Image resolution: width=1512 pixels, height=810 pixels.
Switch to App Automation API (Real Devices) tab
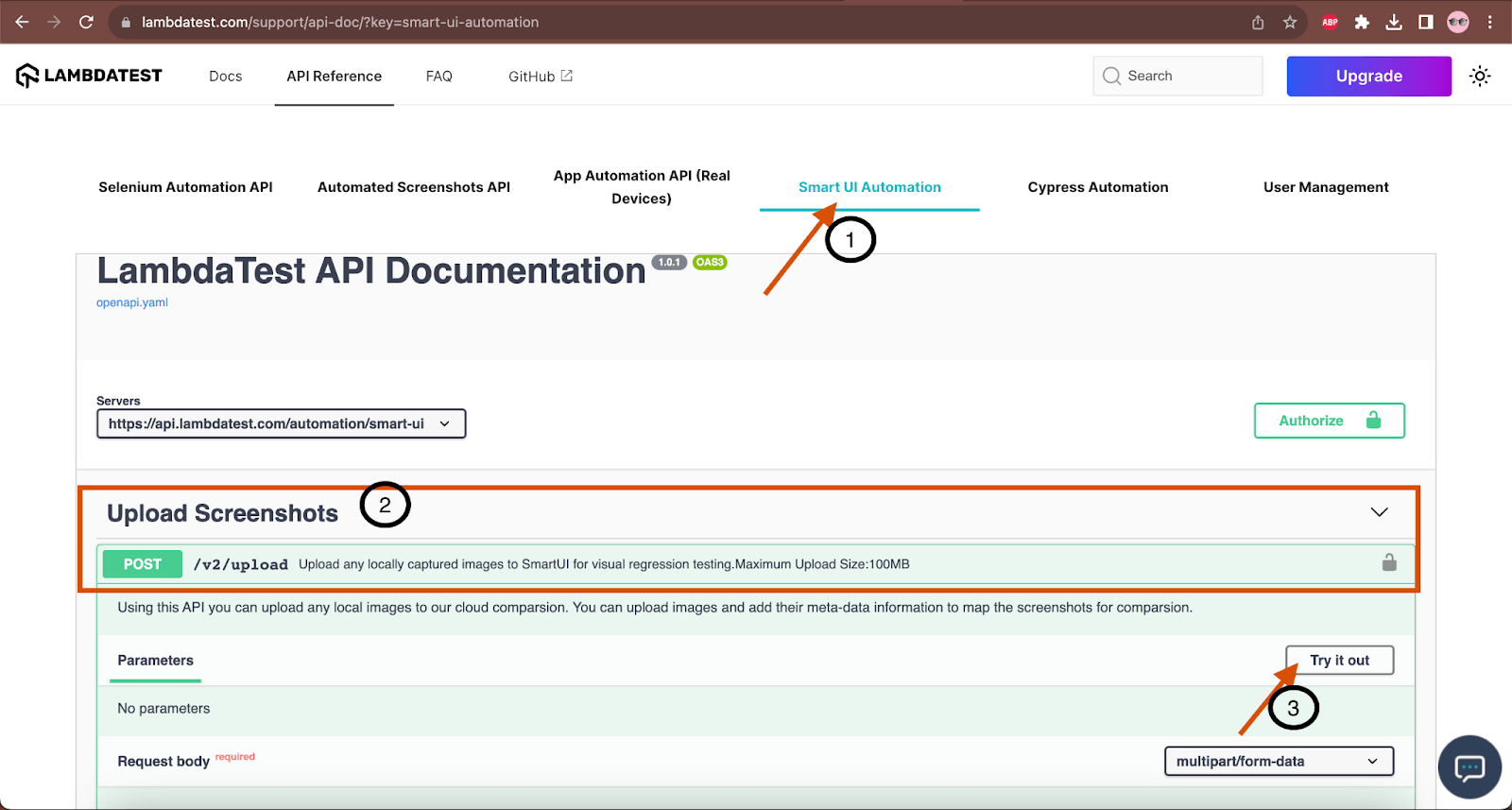tap(642, 187)
